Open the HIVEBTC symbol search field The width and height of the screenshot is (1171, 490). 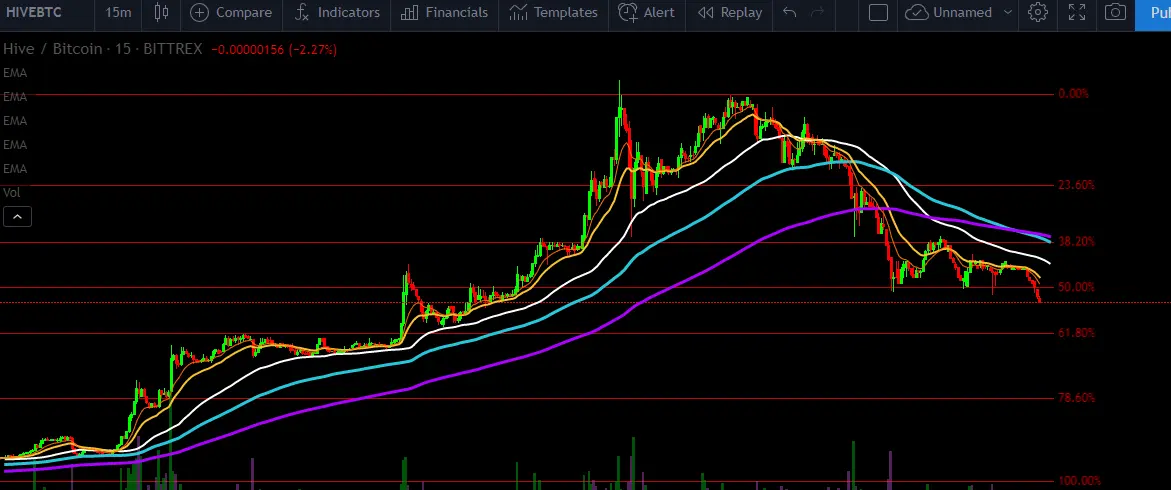[x=34, y=13]
